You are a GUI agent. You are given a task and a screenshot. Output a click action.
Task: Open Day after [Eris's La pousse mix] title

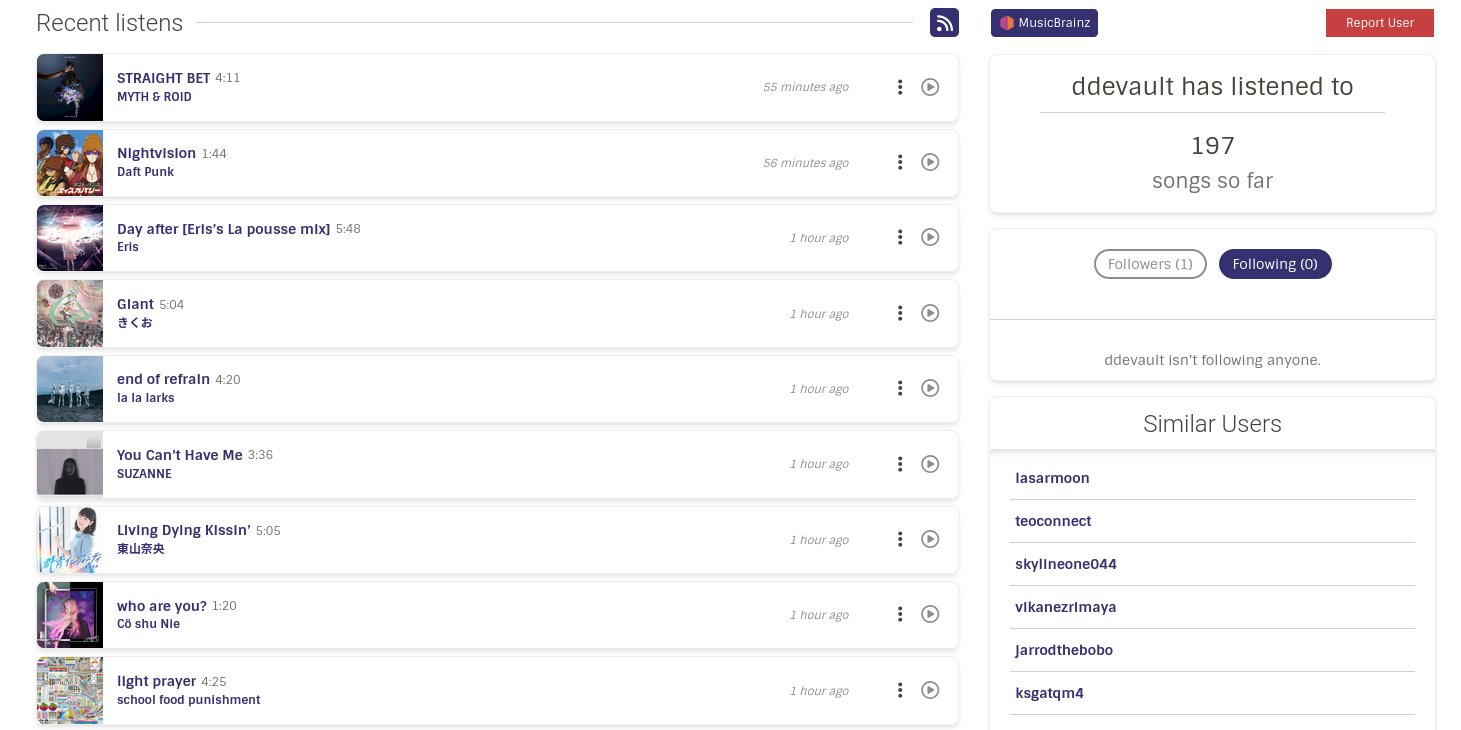(x=223, y=229)
